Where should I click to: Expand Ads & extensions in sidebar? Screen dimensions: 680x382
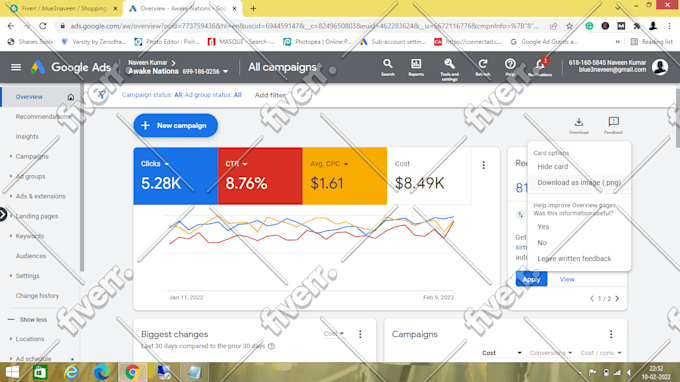click(11, 196)
